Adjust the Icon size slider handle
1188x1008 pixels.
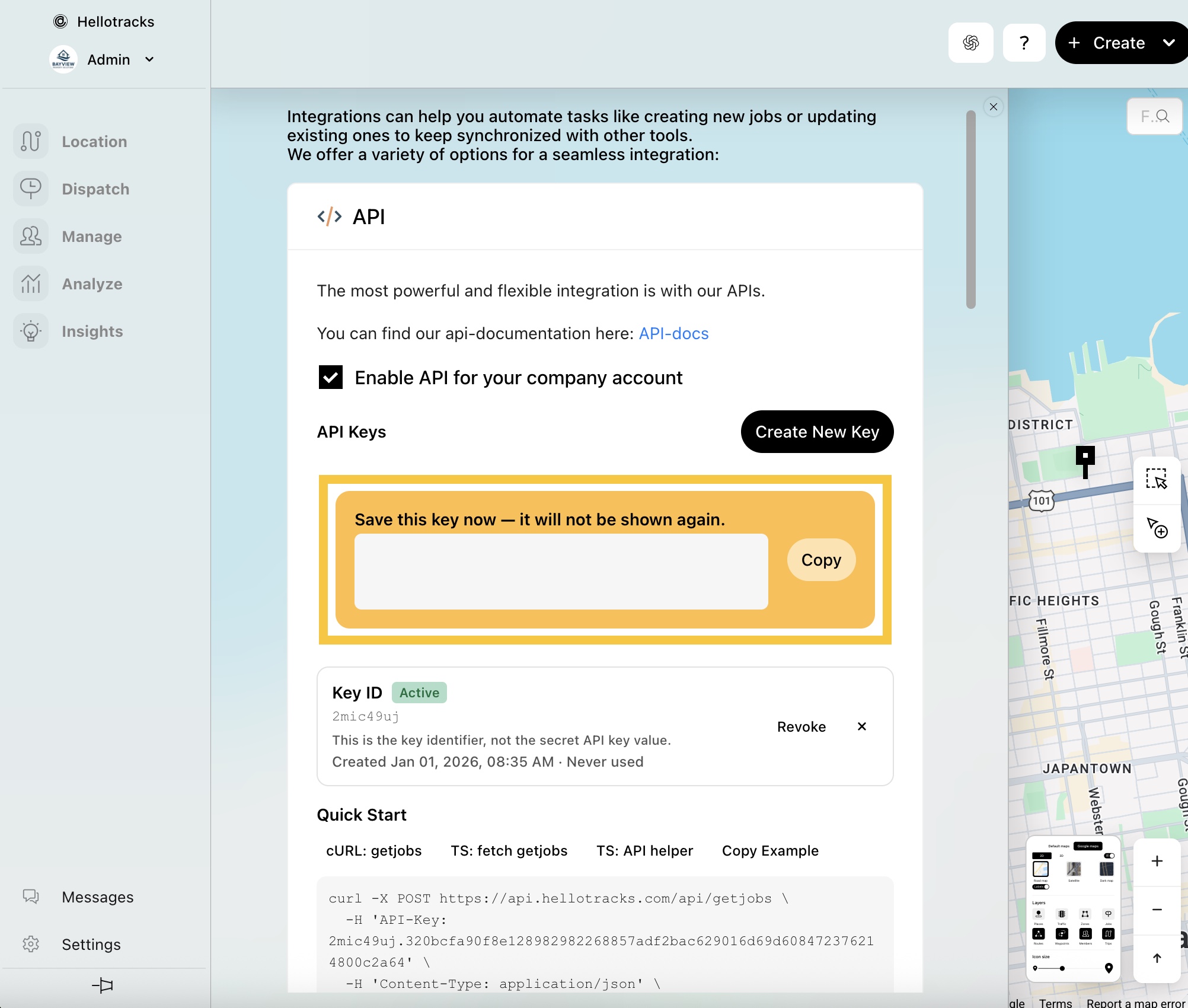(x=1062, y=968)
